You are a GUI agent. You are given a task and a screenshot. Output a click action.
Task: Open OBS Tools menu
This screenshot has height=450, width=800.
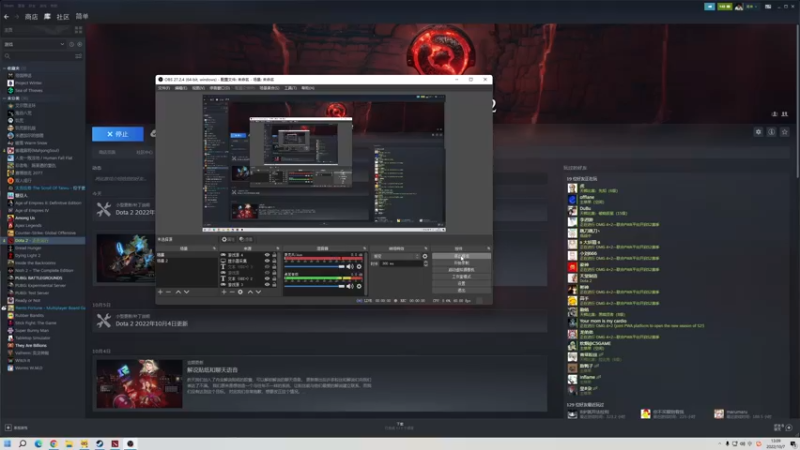pos(290,88)
